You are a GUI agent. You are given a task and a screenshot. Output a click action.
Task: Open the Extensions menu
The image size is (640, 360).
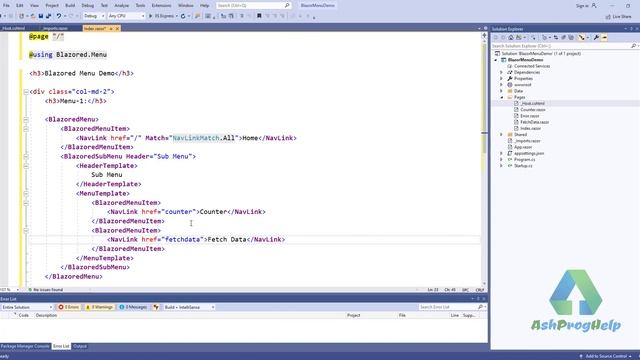tap(161, 6)
